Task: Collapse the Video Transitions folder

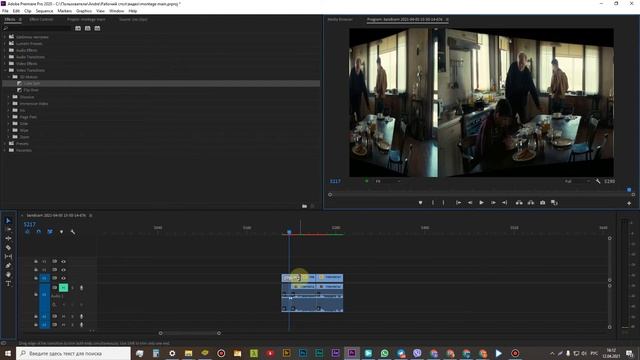Action: 5,70
